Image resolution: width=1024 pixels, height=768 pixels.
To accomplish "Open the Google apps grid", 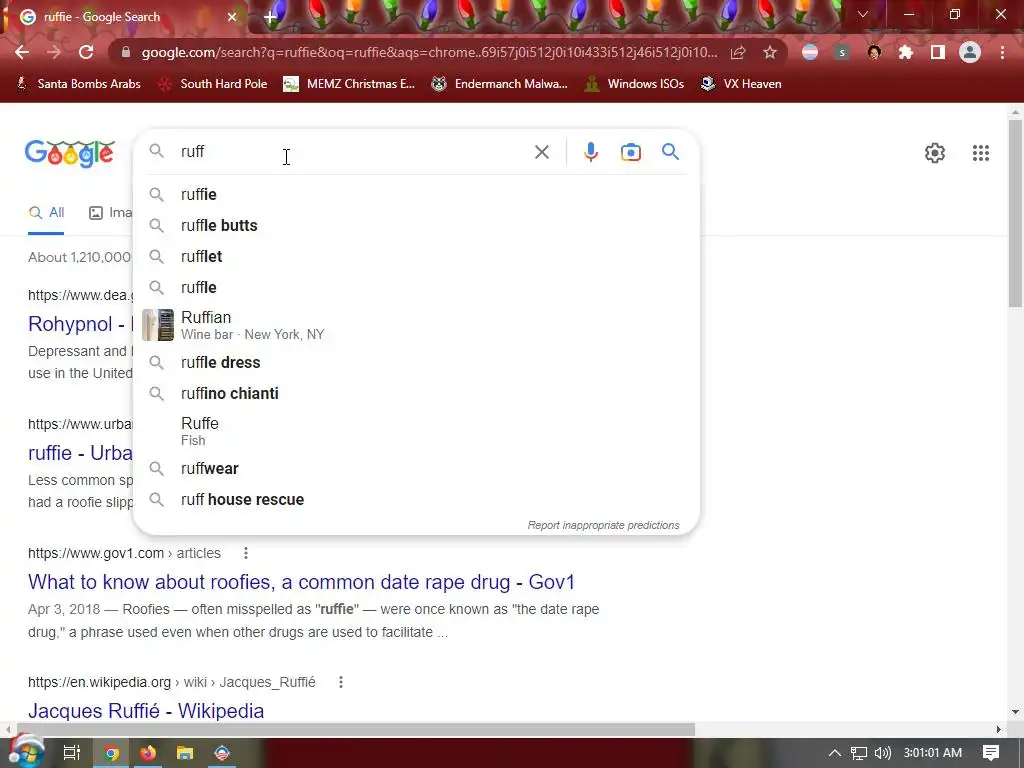I will click(980, 153).
